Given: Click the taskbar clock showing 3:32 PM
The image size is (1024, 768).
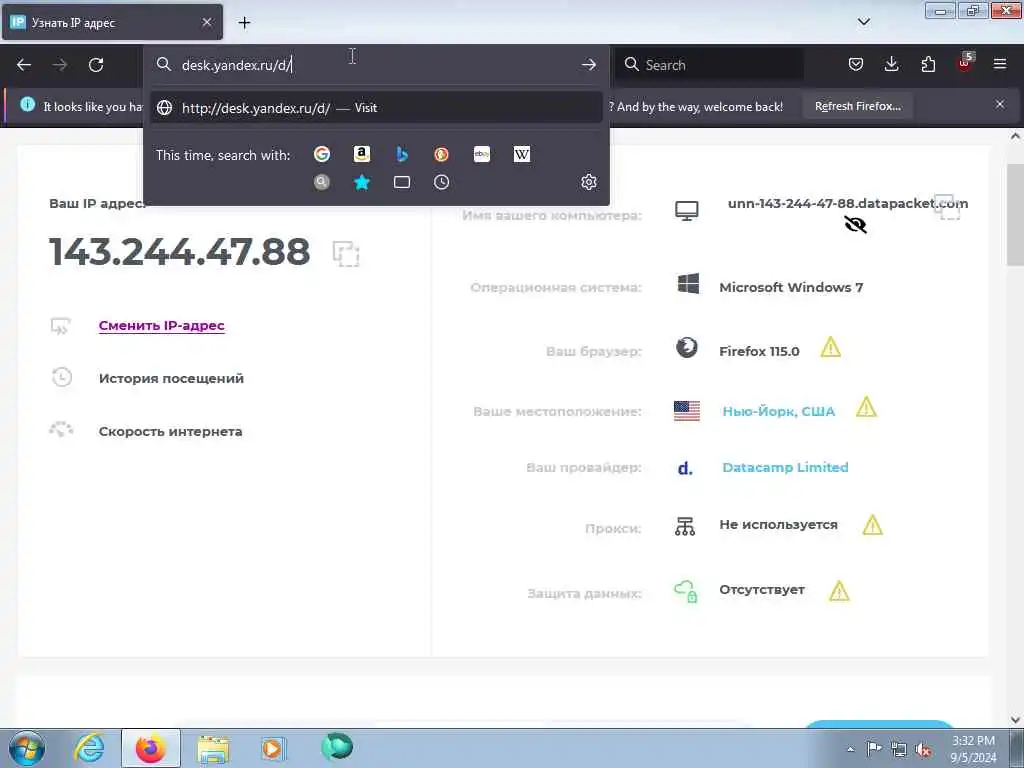Looking at the screenshot, I should [973, 748].
